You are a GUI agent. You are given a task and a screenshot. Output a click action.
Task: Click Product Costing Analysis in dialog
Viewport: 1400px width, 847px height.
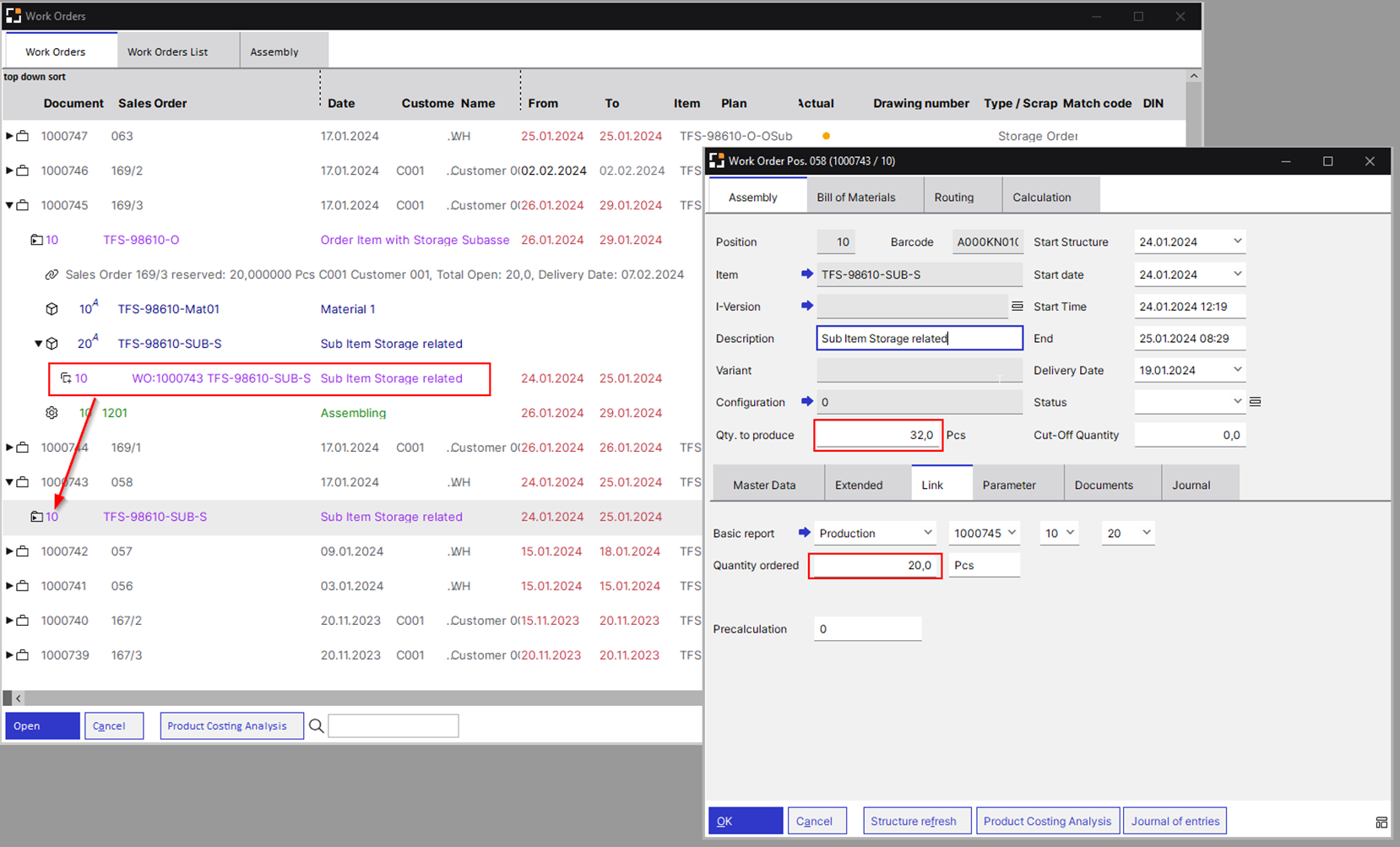(1047, 821)
